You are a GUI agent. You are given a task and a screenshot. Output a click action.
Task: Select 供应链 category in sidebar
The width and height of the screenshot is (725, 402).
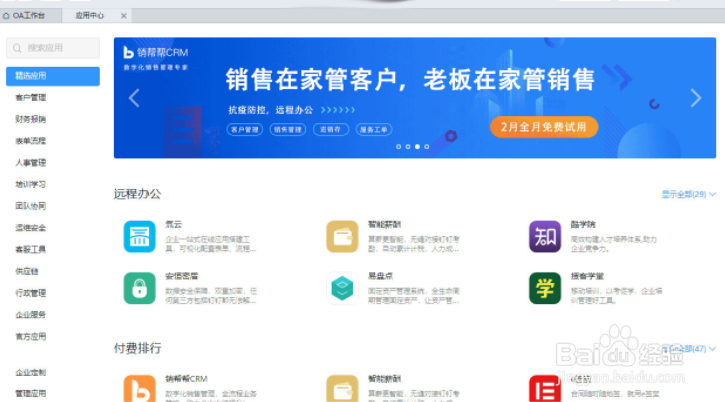tap(27, 272)
